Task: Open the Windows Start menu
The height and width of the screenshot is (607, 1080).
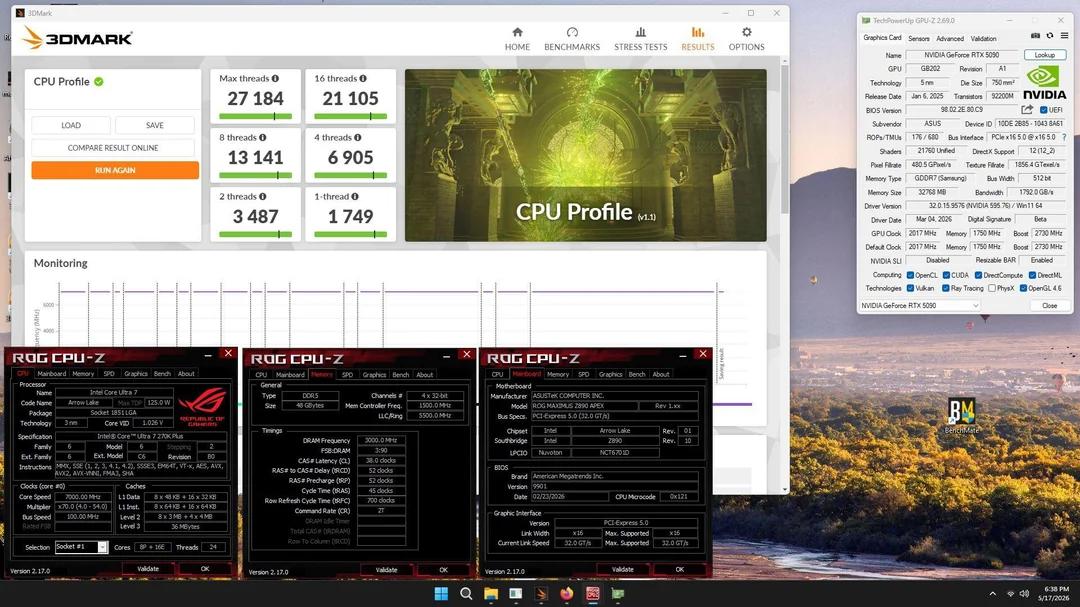Action: [441, 594]
